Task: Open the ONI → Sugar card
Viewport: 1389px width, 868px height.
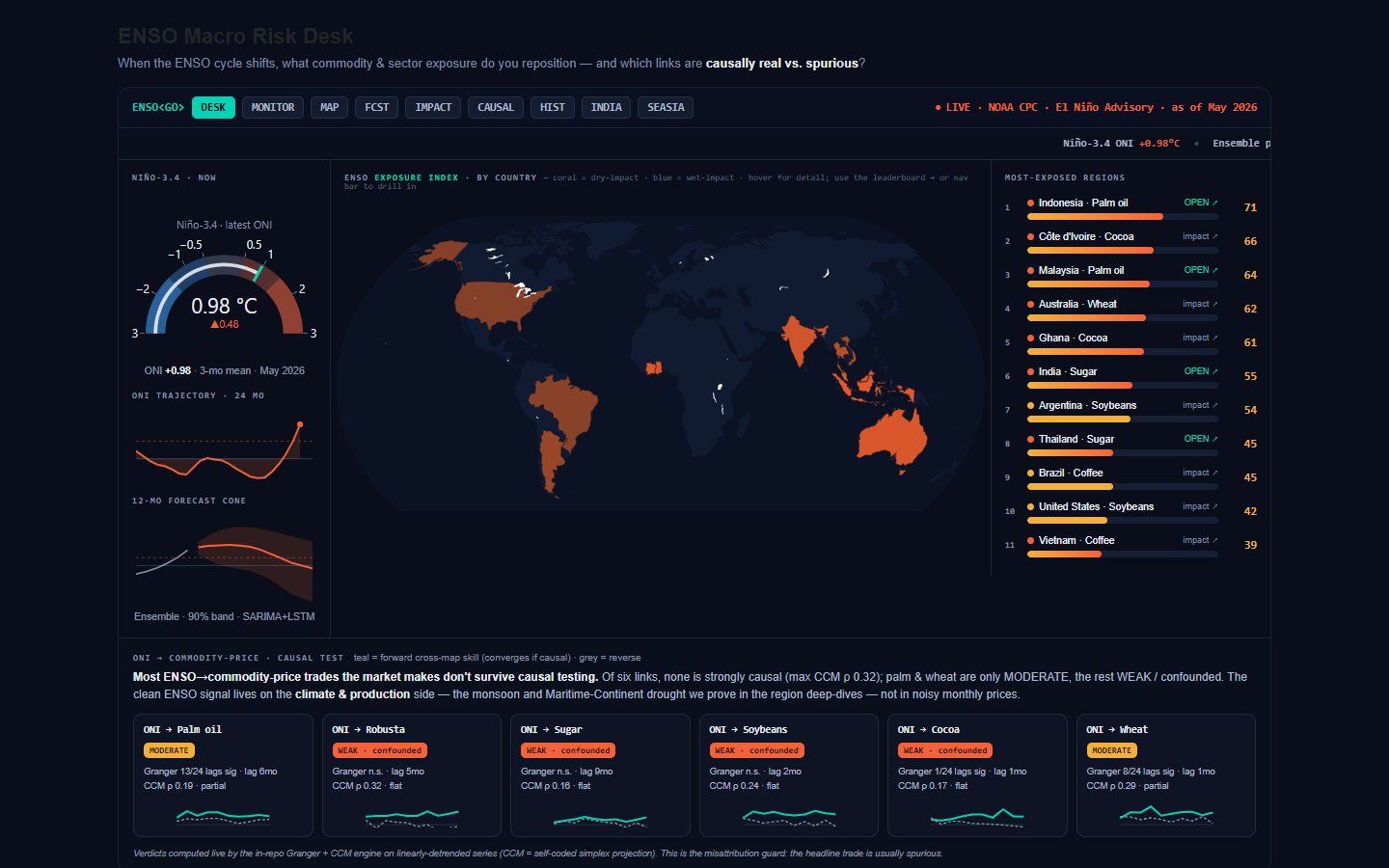Action: point(600,775)
